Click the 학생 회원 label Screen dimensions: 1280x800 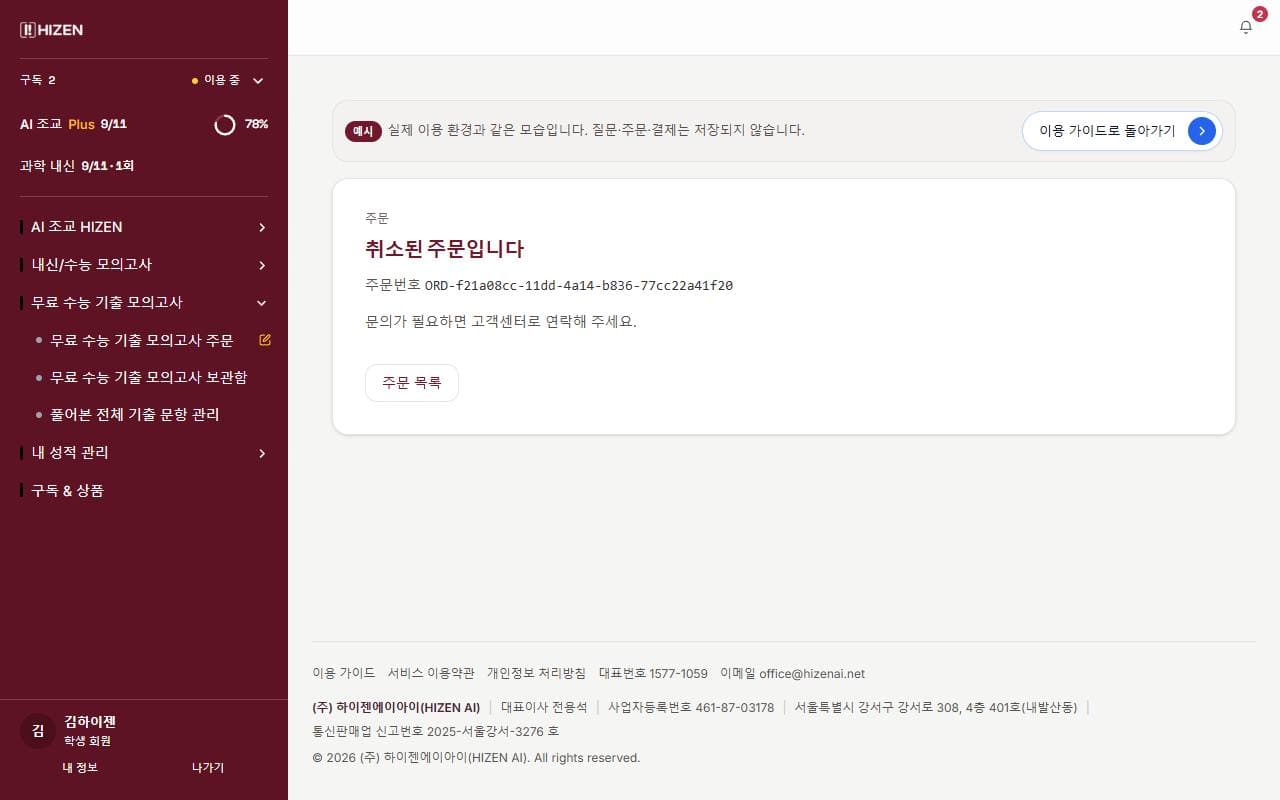(x=87, y=741)
